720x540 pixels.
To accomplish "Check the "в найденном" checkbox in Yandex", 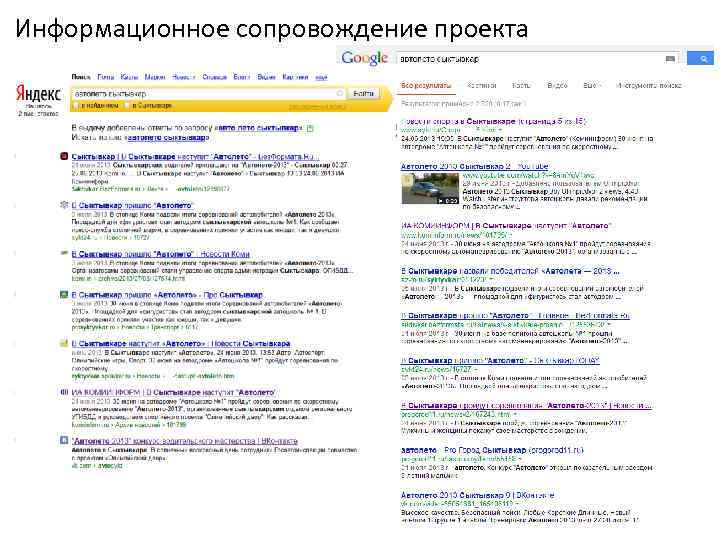I will [76, 106].
